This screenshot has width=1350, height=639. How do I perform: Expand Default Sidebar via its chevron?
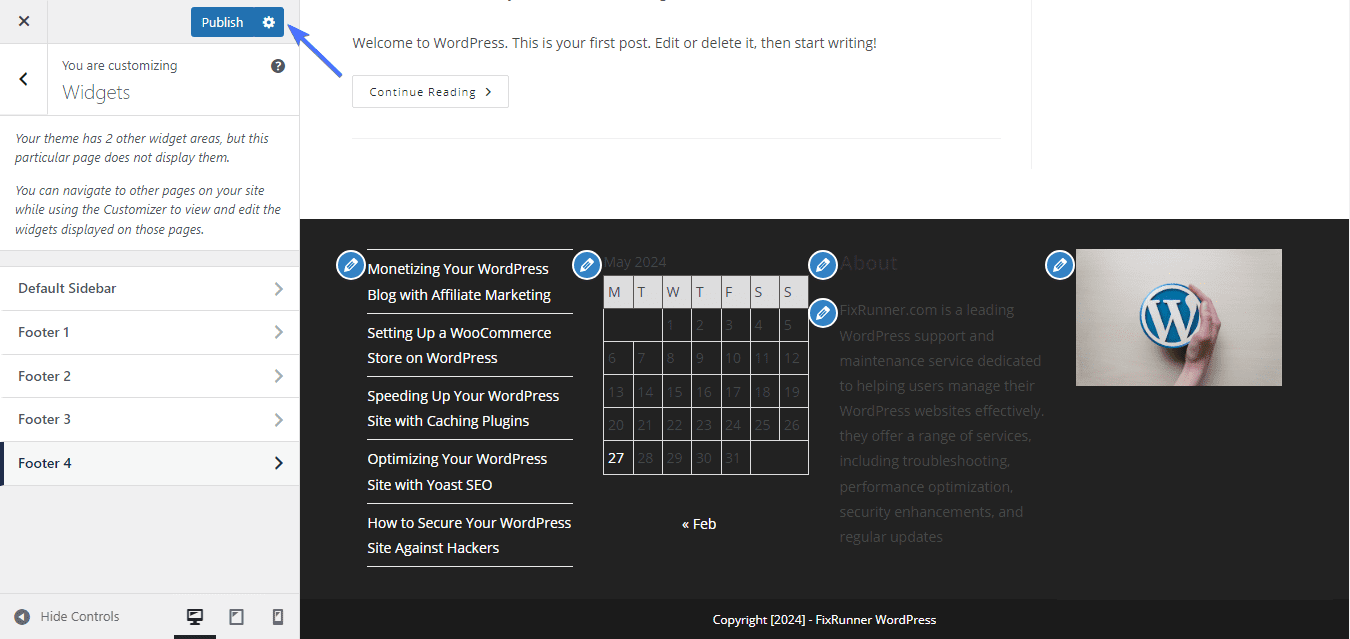pyautogui.click(x=278, y=289)
